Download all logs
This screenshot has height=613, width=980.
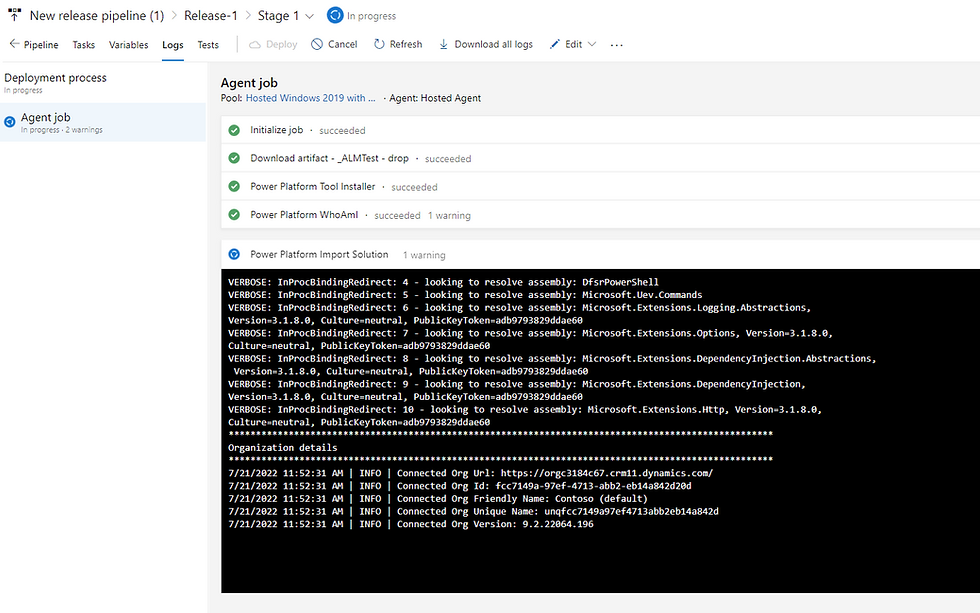[486, 44]
